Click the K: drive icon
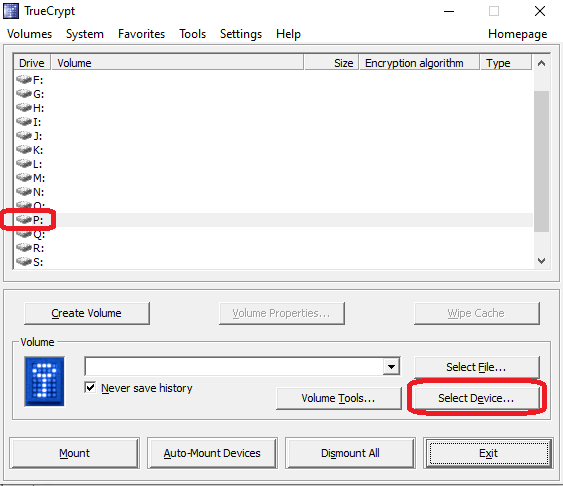The height and width of the screenshot is (486, 563). [24, 149]
